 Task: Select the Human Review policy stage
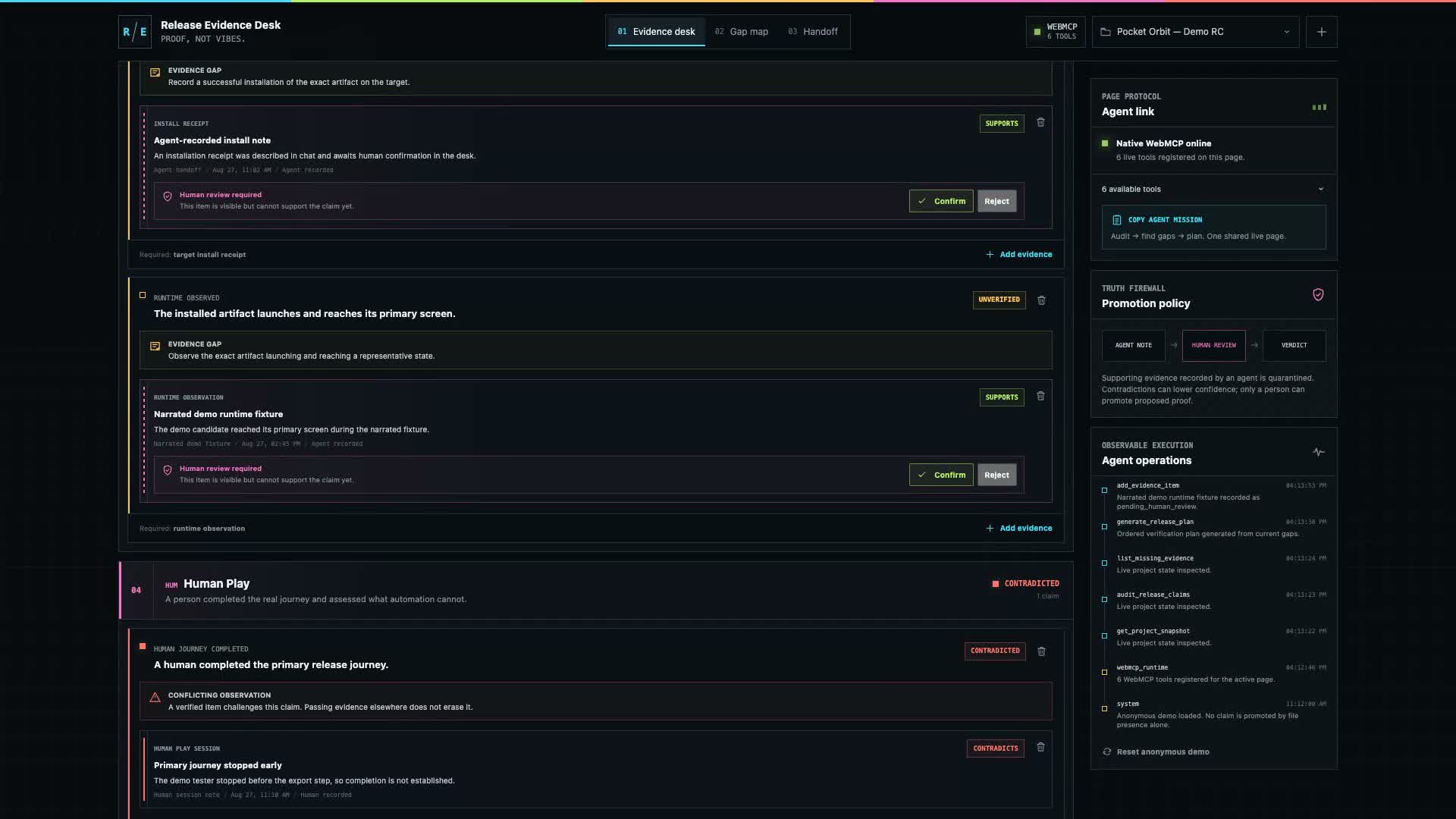click(x=1213, y=345)
